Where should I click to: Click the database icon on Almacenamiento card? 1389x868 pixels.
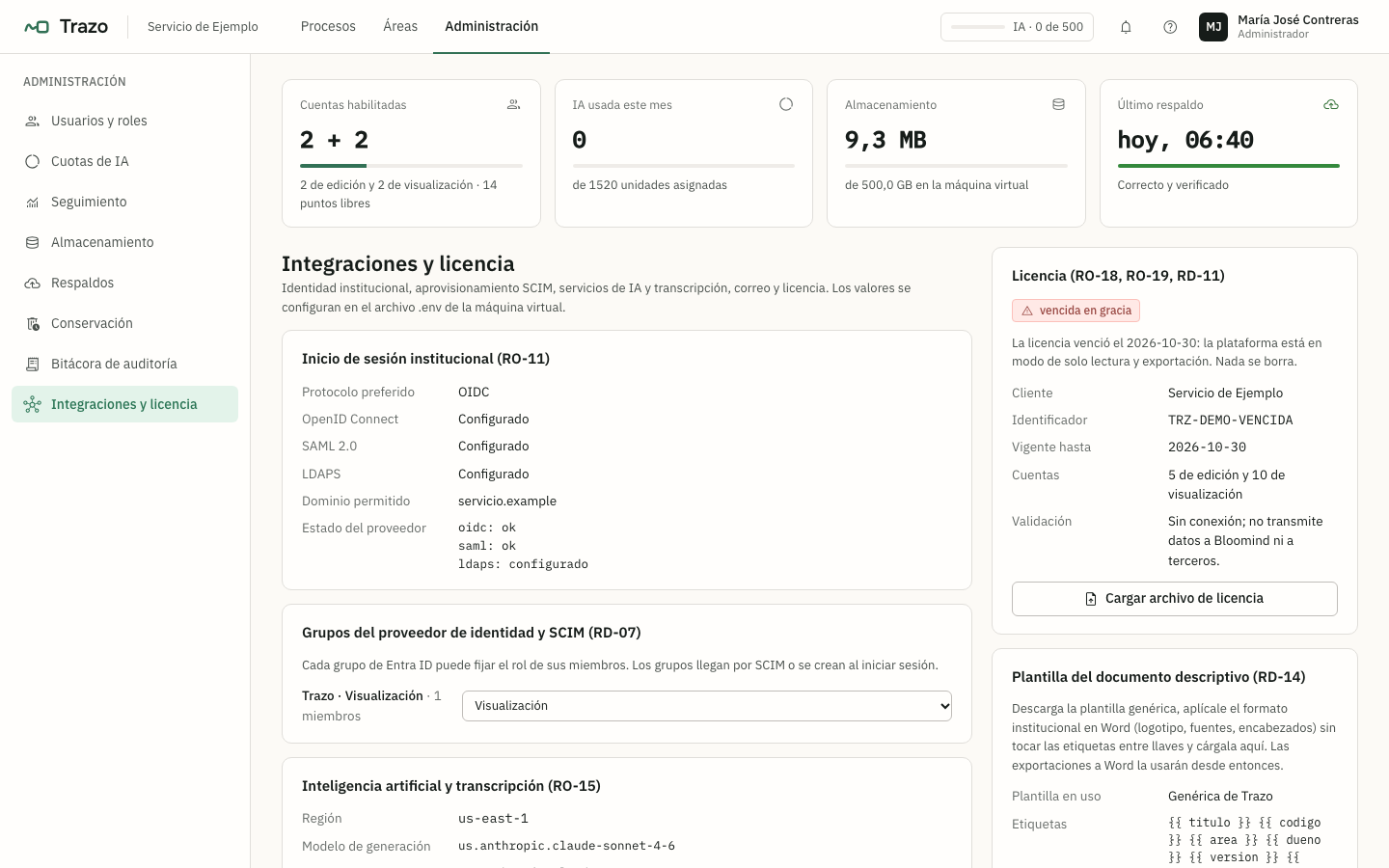click(1059, 104)
